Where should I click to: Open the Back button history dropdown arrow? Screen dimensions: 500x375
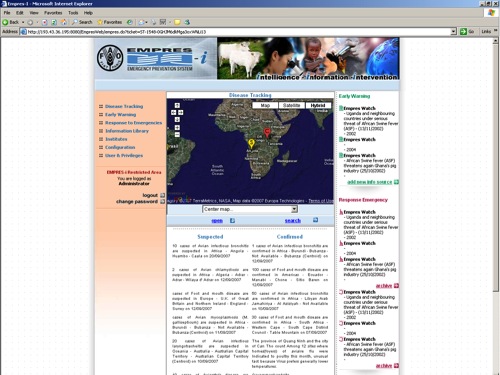pos(23,22)
